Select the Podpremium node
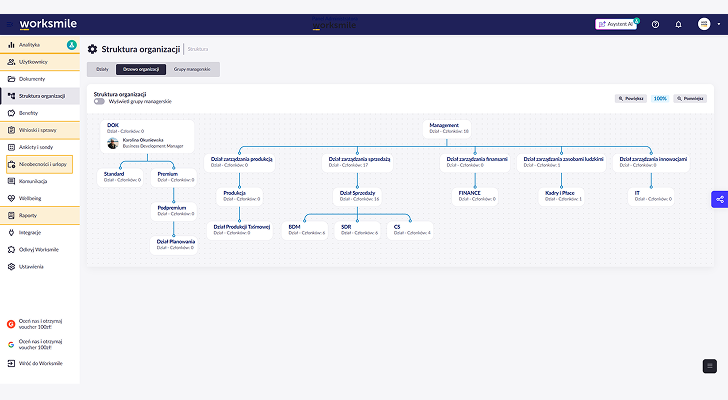728x400 pixels. [174, 211]
